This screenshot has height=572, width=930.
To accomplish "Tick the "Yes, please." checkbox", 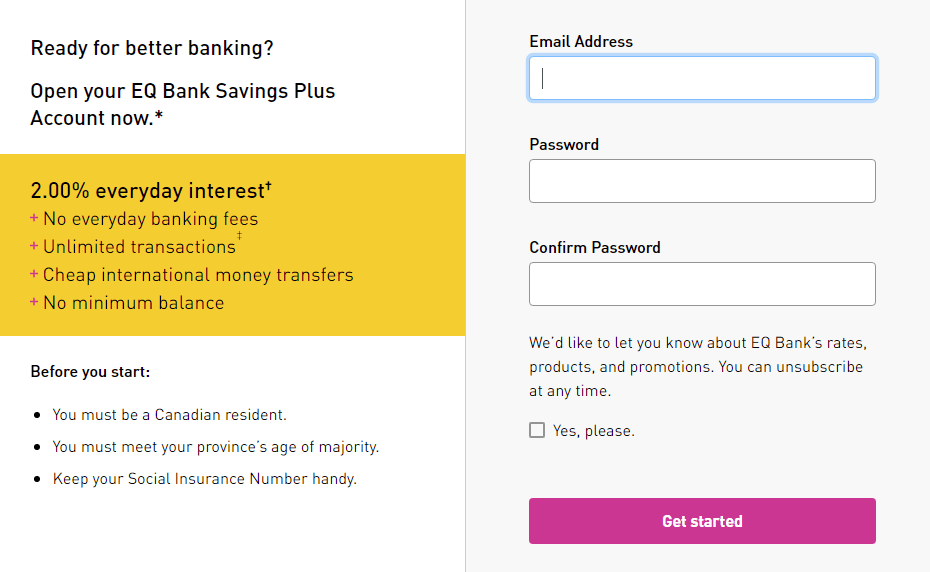I will 537,430.
